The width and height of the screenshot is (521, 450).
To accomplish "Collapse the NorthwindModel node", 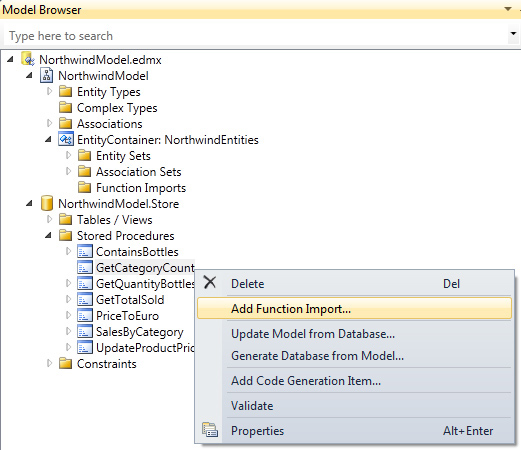I will pyautogui.click(x=30, y=75).
